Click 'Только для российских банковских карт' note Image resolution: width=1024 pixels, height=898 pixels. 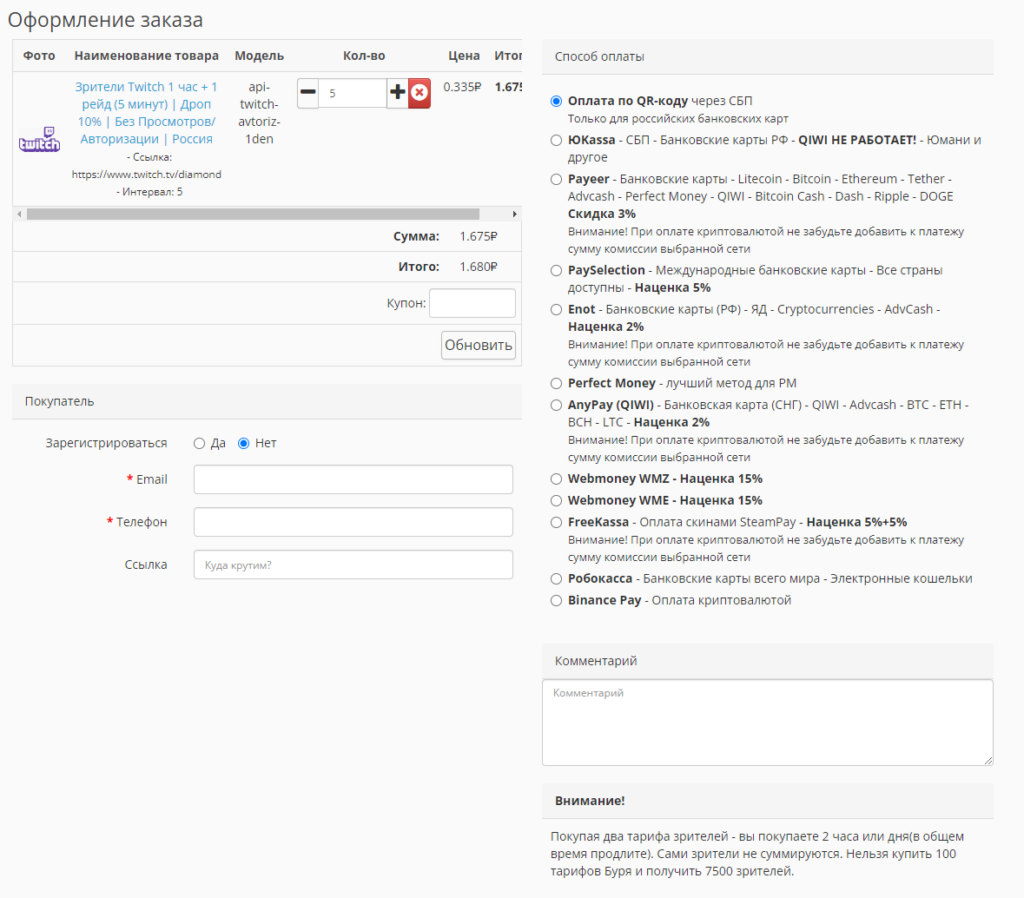point(678,119)
